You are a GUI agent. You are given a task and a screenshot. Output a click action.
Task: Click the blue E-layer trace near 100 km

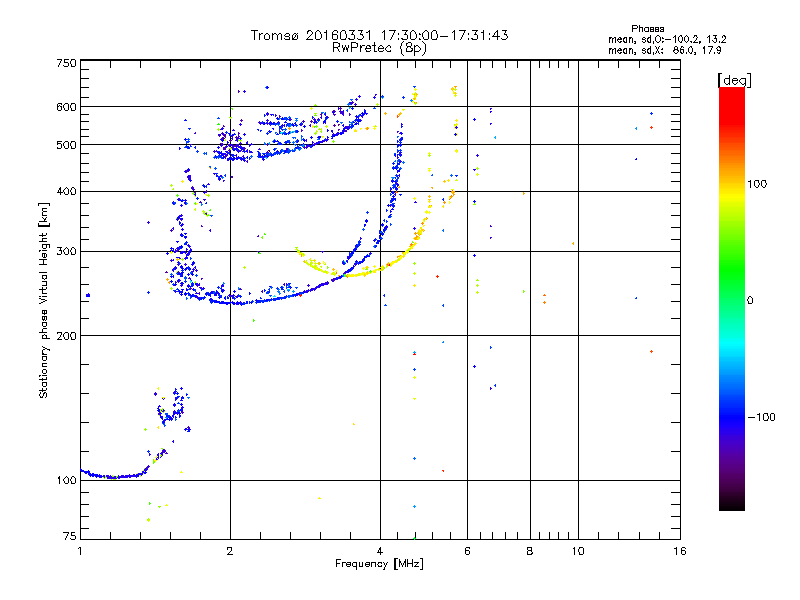pyautogui.click(x=115, y=477)
